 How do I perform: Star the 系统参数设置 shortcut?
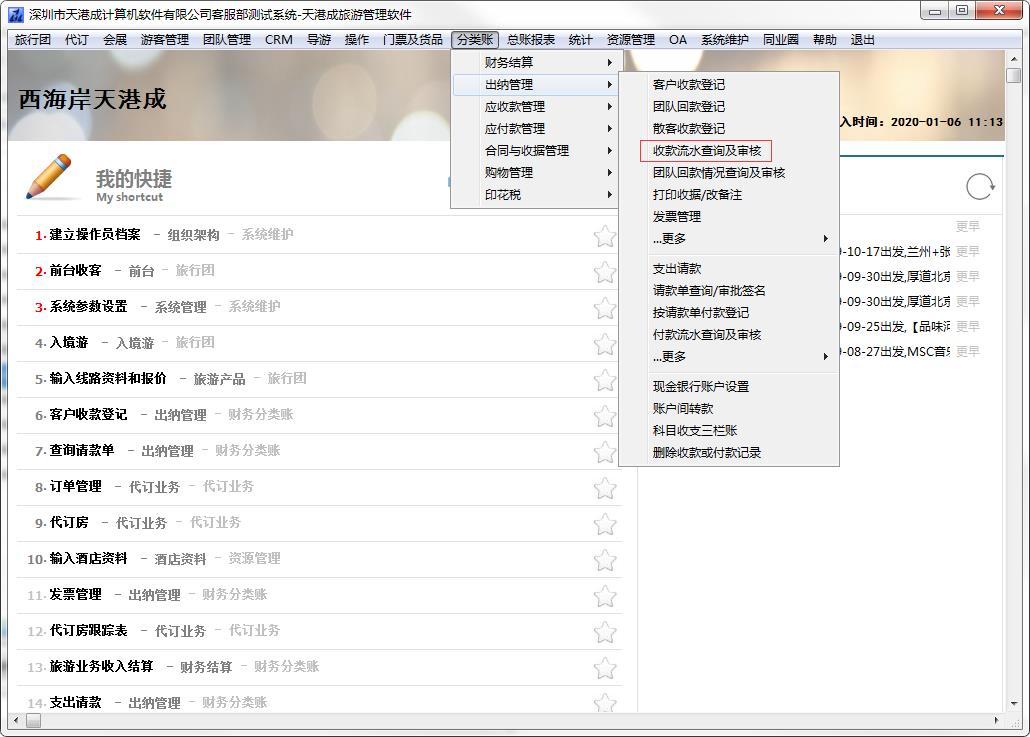pos(604,308)
